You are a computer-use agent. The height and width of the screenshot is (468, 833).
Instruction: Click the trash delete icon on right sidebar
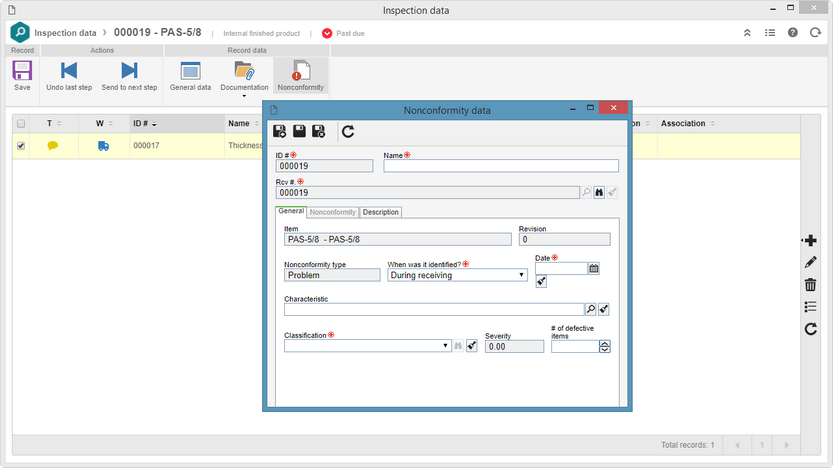pyautogui.click(x=810, y=285)
